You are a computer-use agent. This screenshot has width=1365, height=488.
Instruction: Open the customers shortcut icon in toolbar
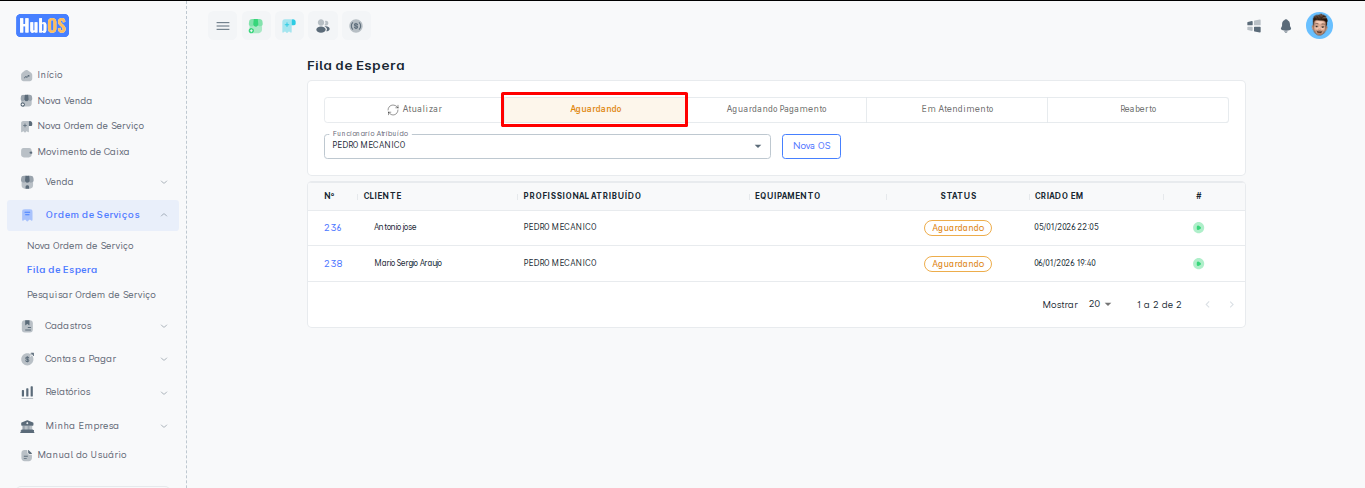point(322,26)
